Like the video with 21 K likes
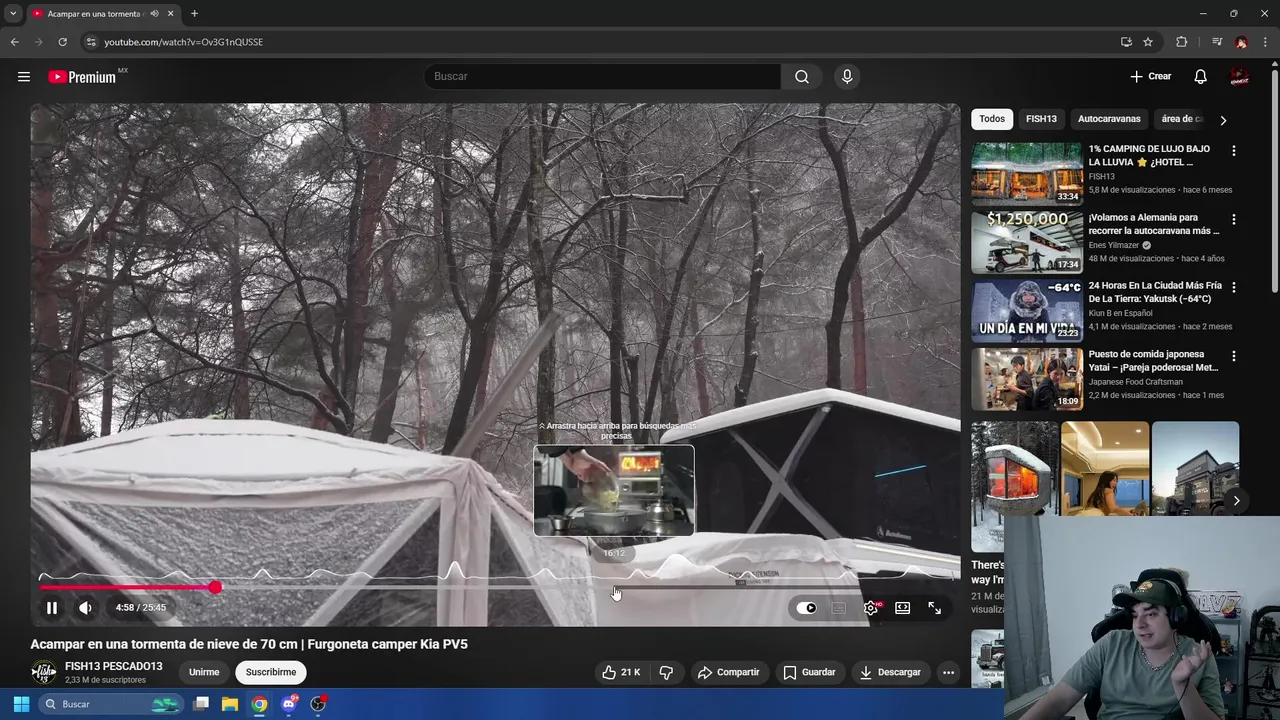Screen dimensions: 1280x720 click(x=620, y=672)
